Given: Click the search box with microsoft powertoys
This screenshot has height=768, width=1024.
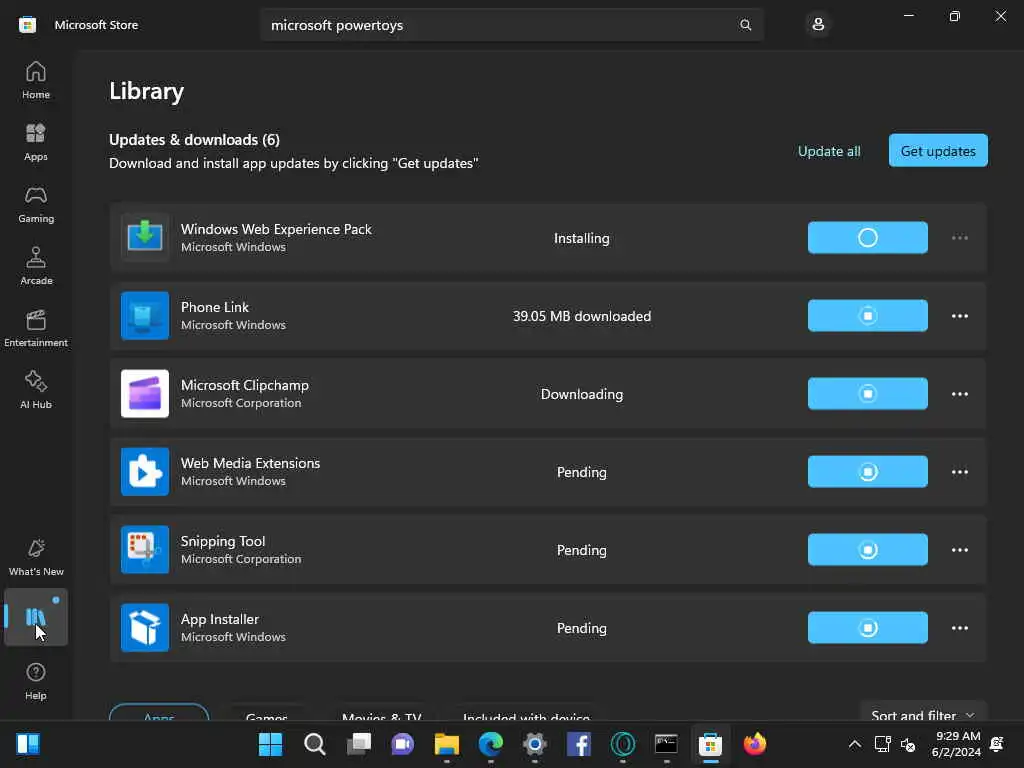Looking at the screenshot, I should point(511,25).
